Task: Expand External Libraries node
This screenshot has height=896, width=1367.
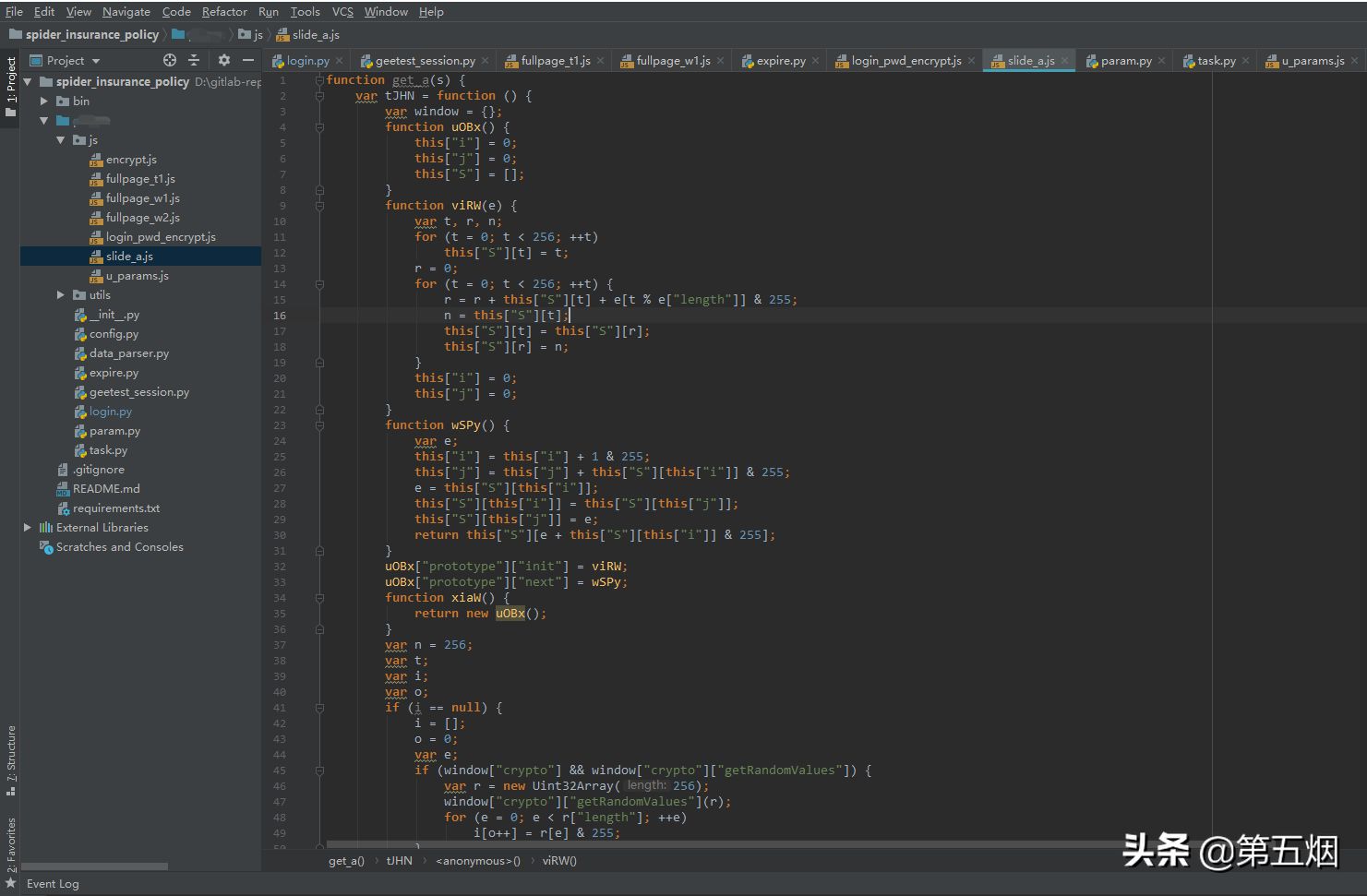Action: (x=28, y=527)
